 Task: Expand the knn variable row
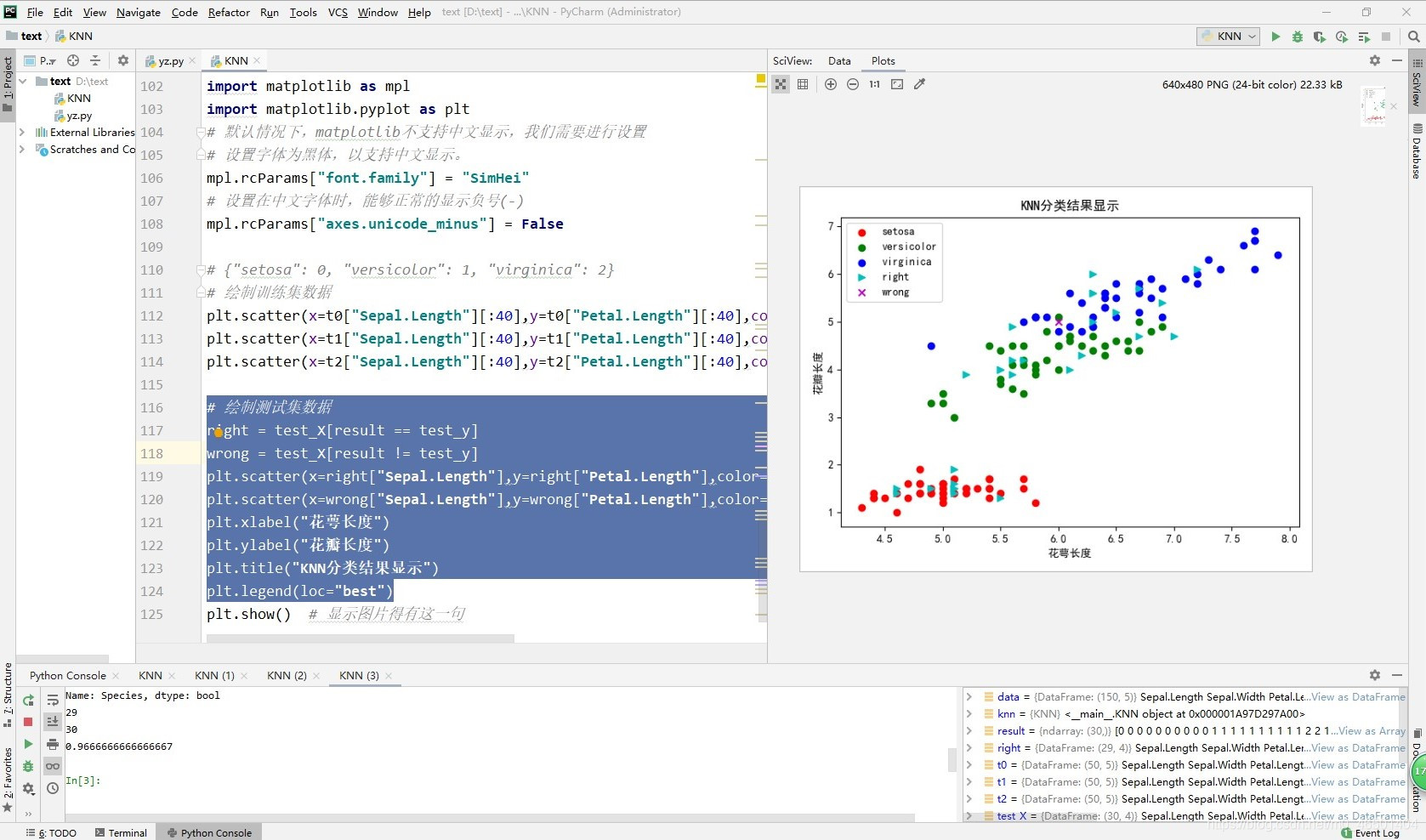[969, 714]
